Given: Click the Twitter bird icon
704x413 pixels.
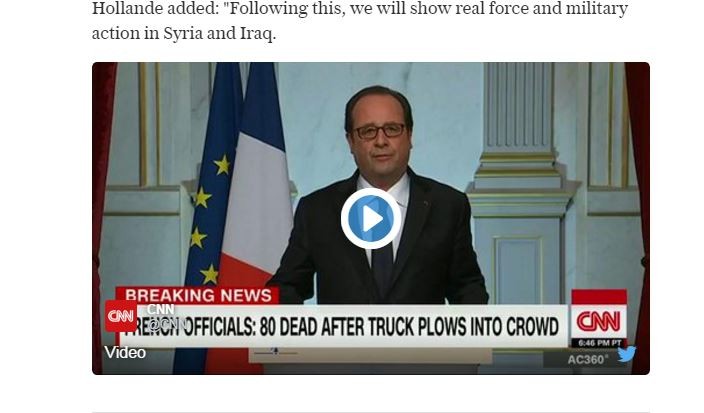Looking at the screenshot, I should (626, 354).
